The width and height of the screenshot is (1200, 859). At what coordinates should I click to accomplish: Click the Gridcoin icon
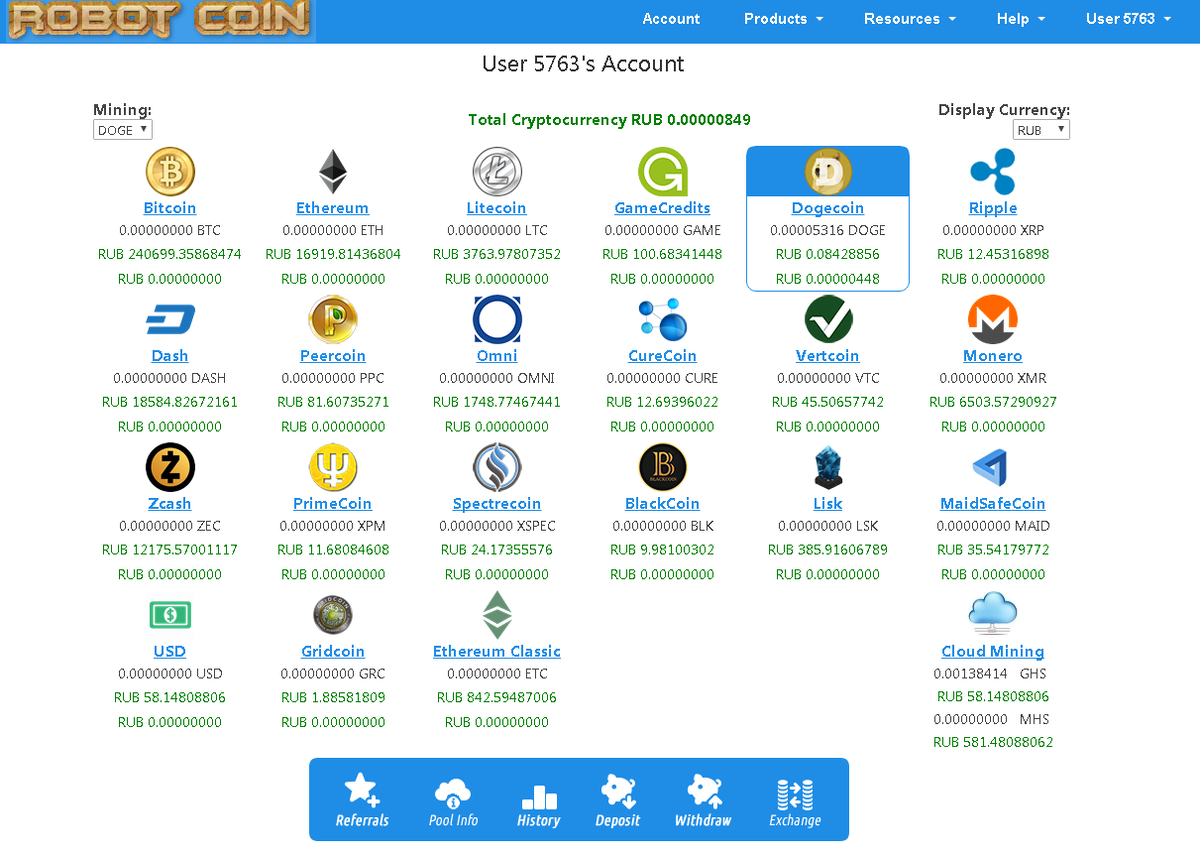333,615
